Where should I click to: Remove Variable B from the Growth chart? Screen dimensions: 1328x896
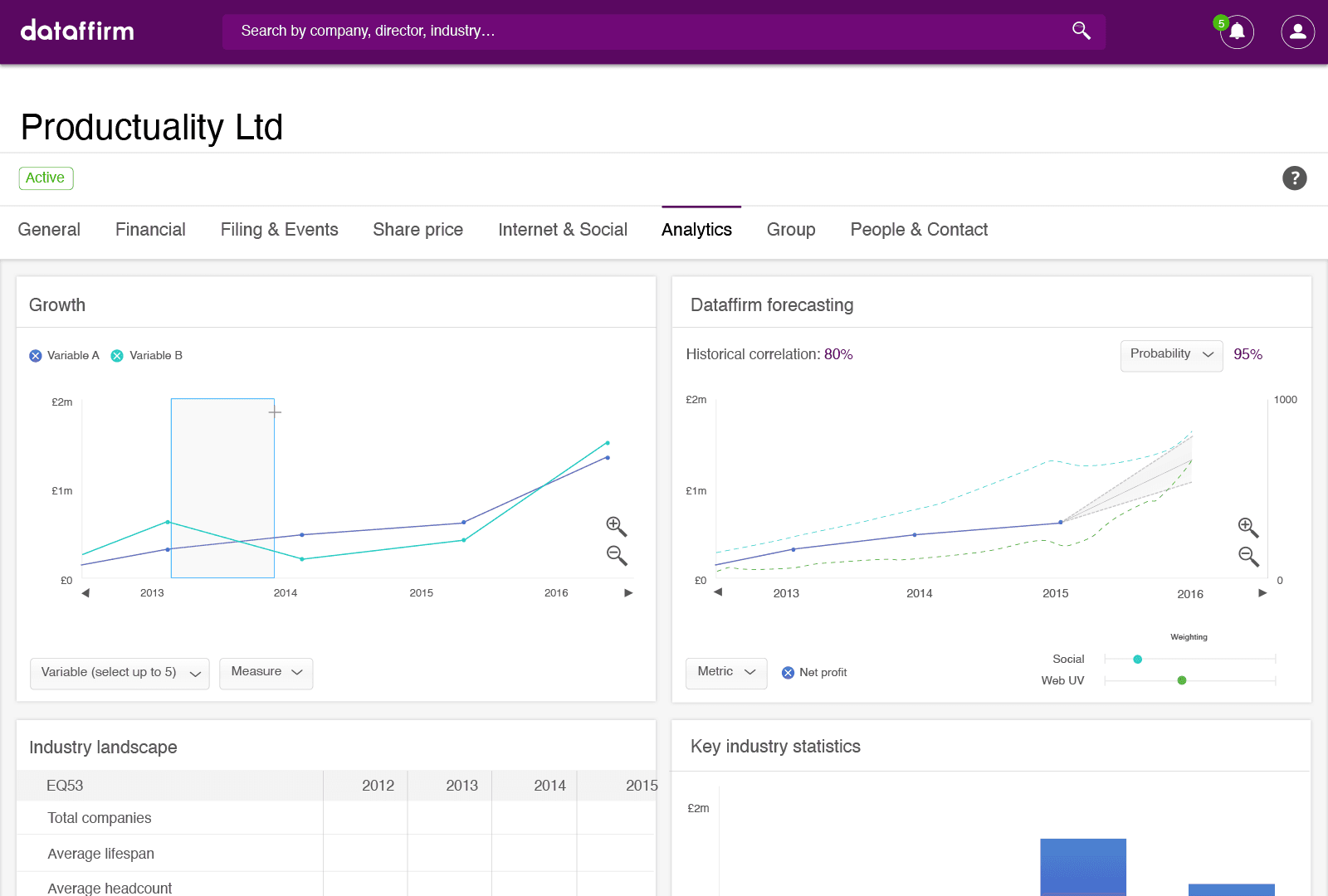point(117,356)
